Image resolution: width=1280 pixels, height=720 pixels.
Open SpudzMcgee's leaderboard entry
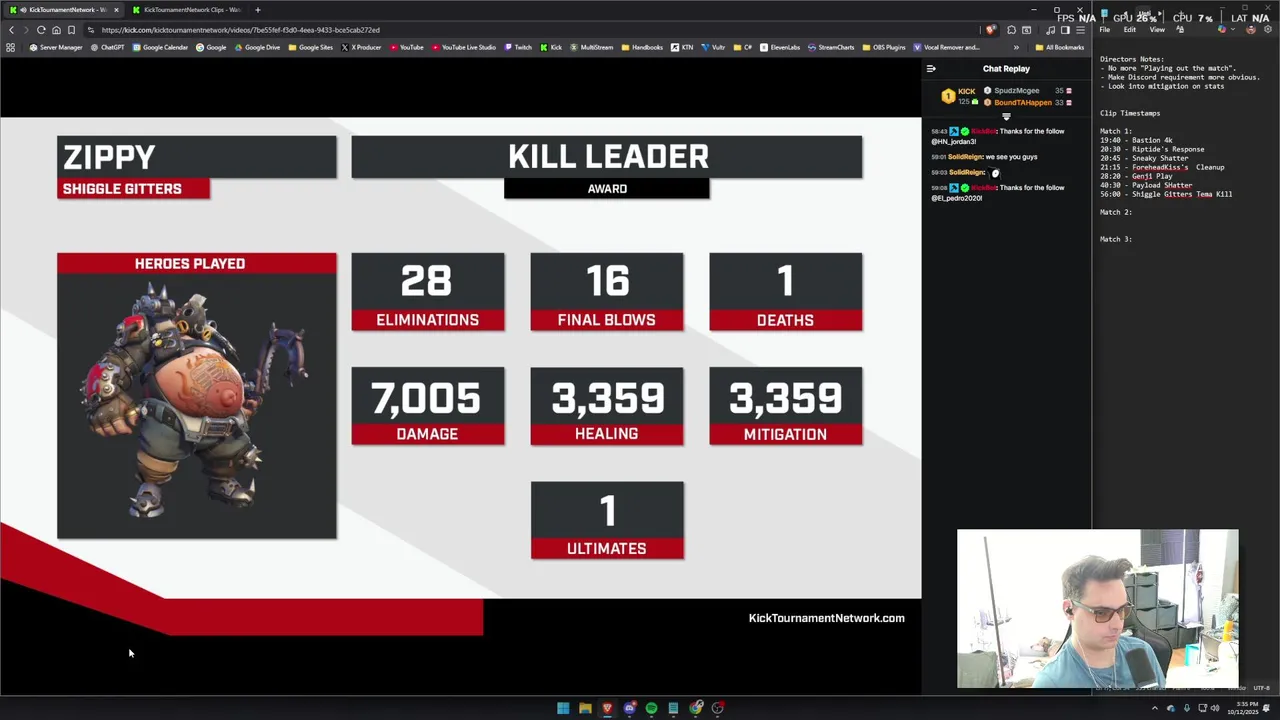[x=1027, y=90]
